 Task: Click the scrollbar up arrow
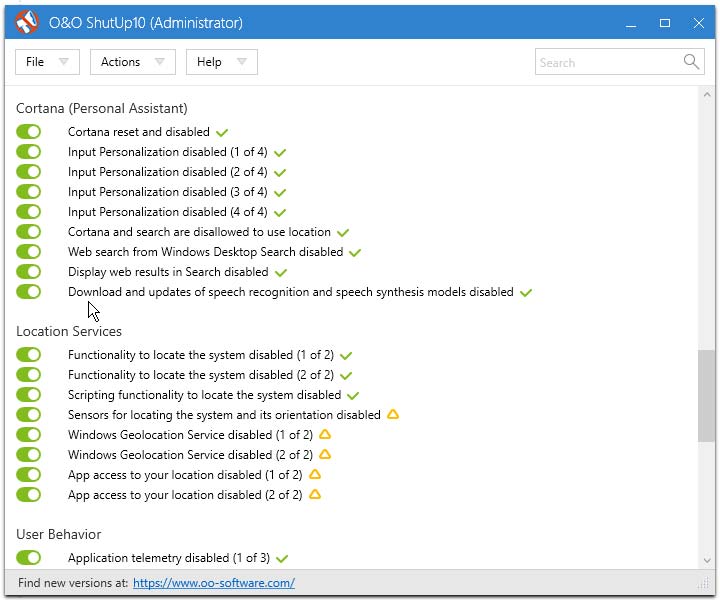pyautogui.click(x=707, y=95)
